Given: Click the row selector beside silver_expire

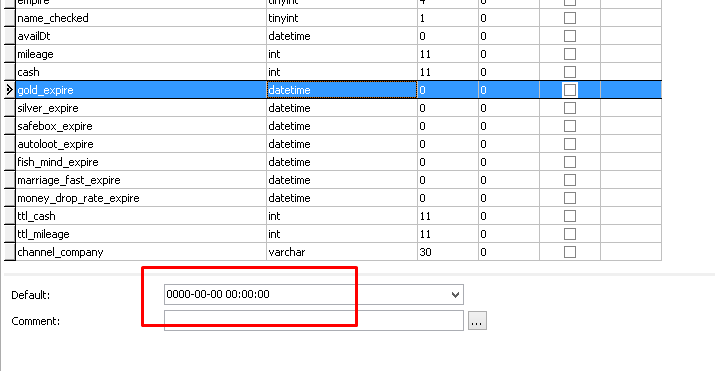Looking at the screenshot, I should (10, 108).
